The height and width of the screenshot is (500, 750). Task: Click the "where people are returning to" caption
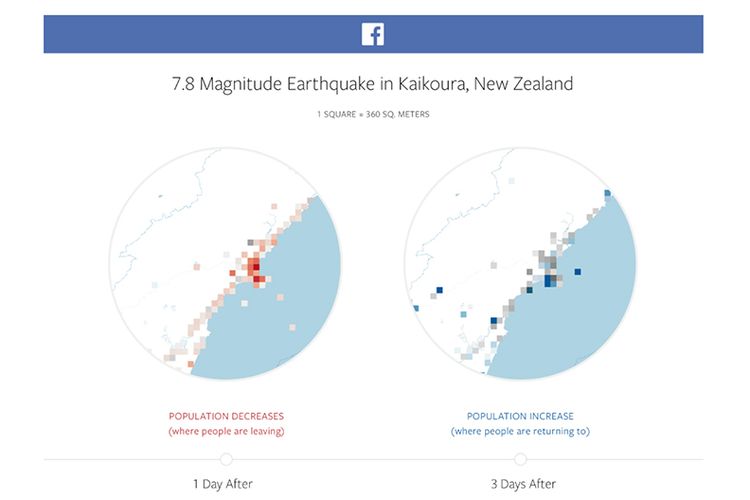point(520,431)
